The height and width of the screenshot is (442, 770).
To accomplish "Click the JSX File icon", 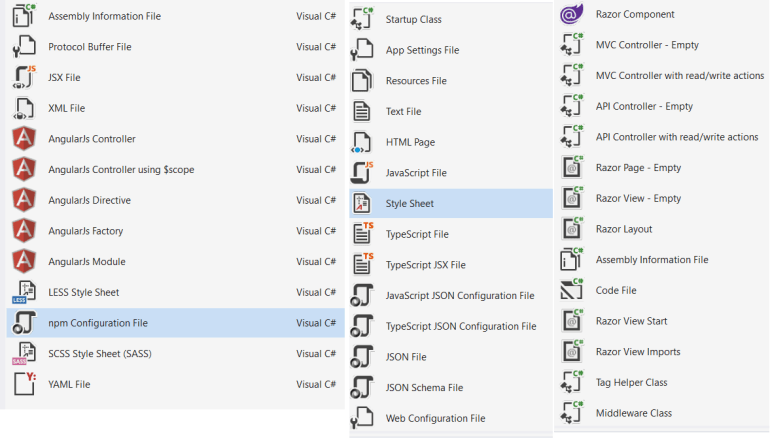I will click(25, 77).
